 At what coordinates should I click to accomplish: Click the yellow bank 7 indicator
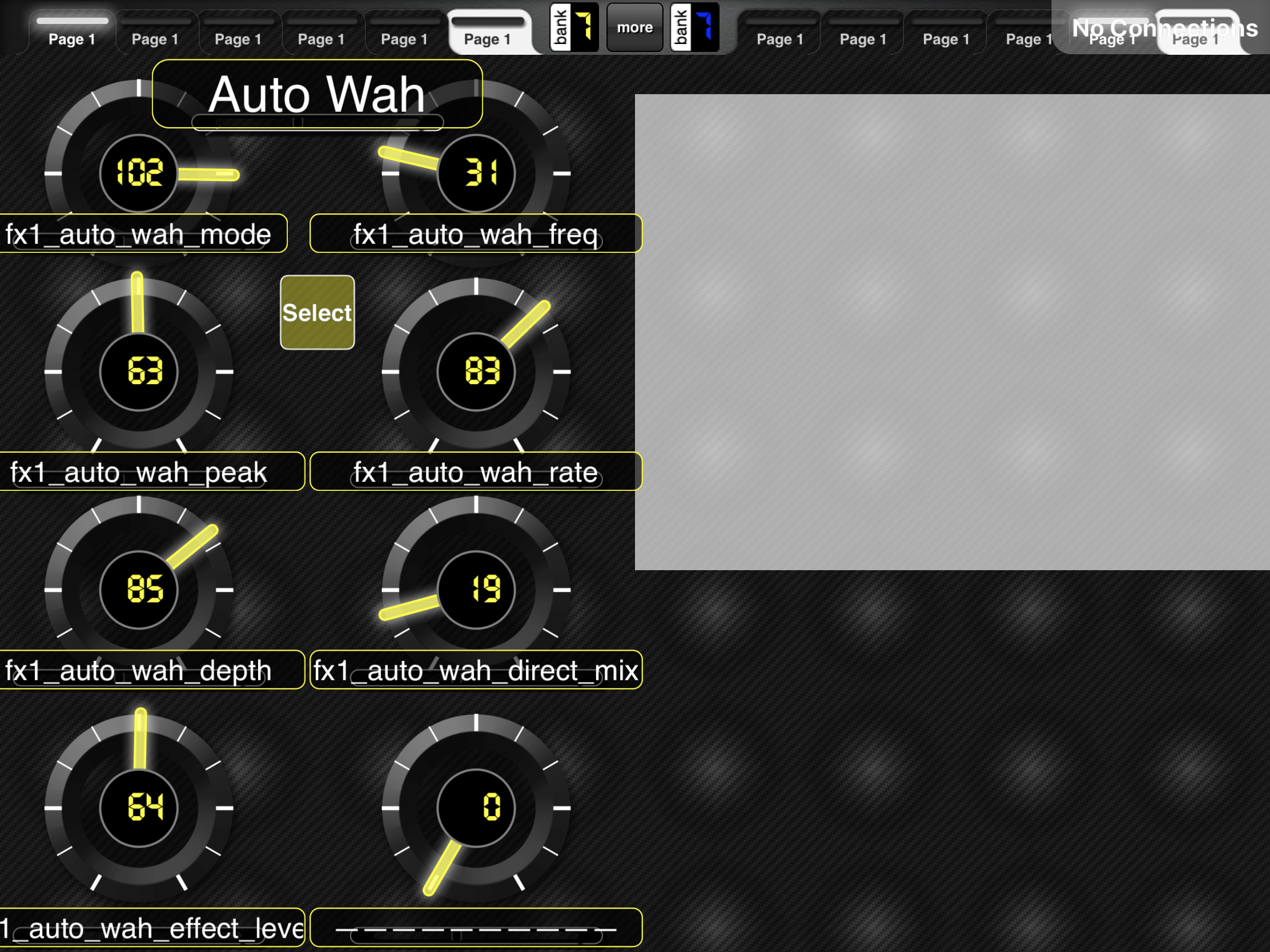[574, 27]
